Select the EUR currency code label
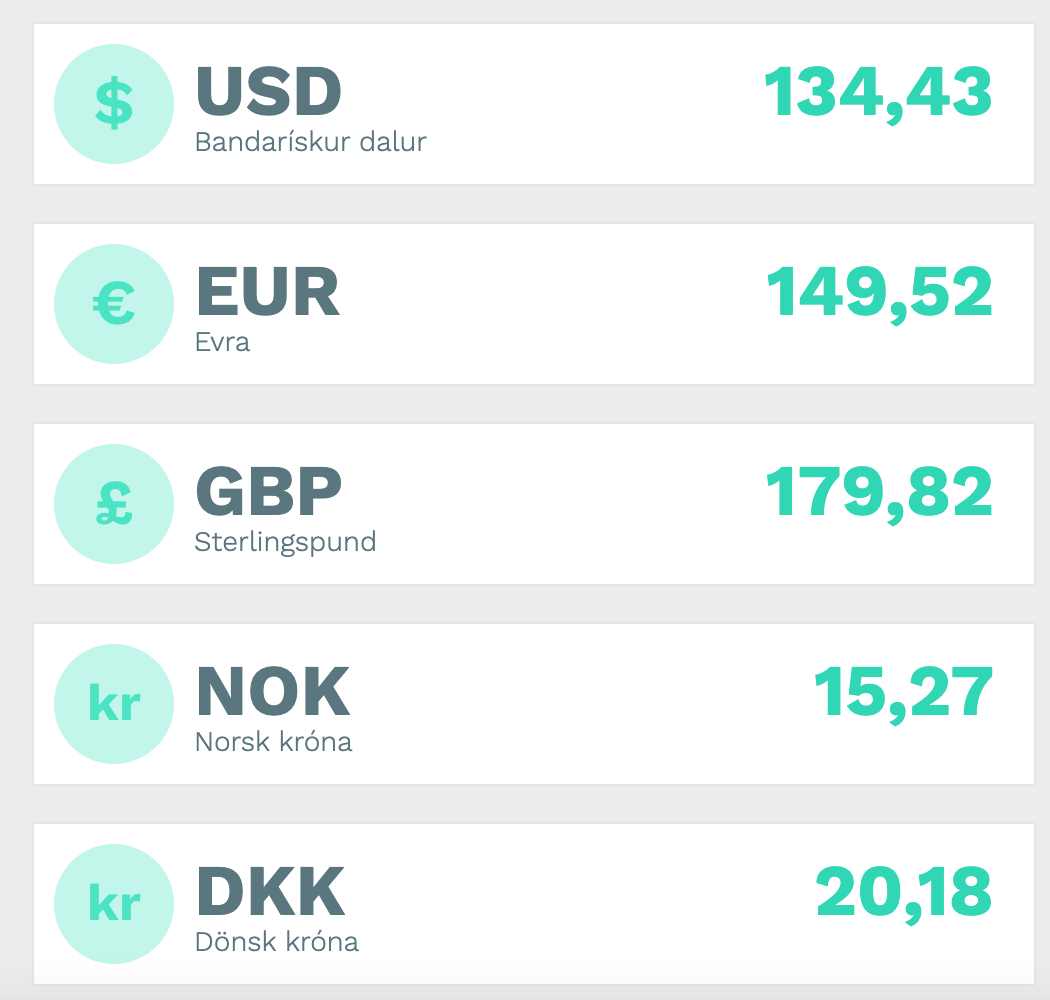This screenshot has width=1050, height=1000. 268,291
